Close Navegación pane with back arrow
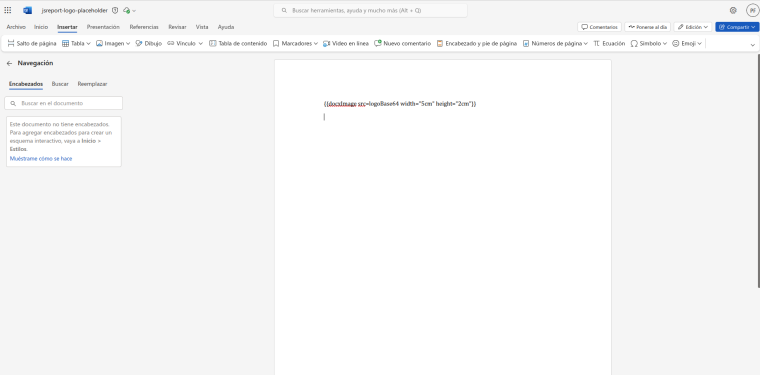The image size is (760, 375). (9, 63)
